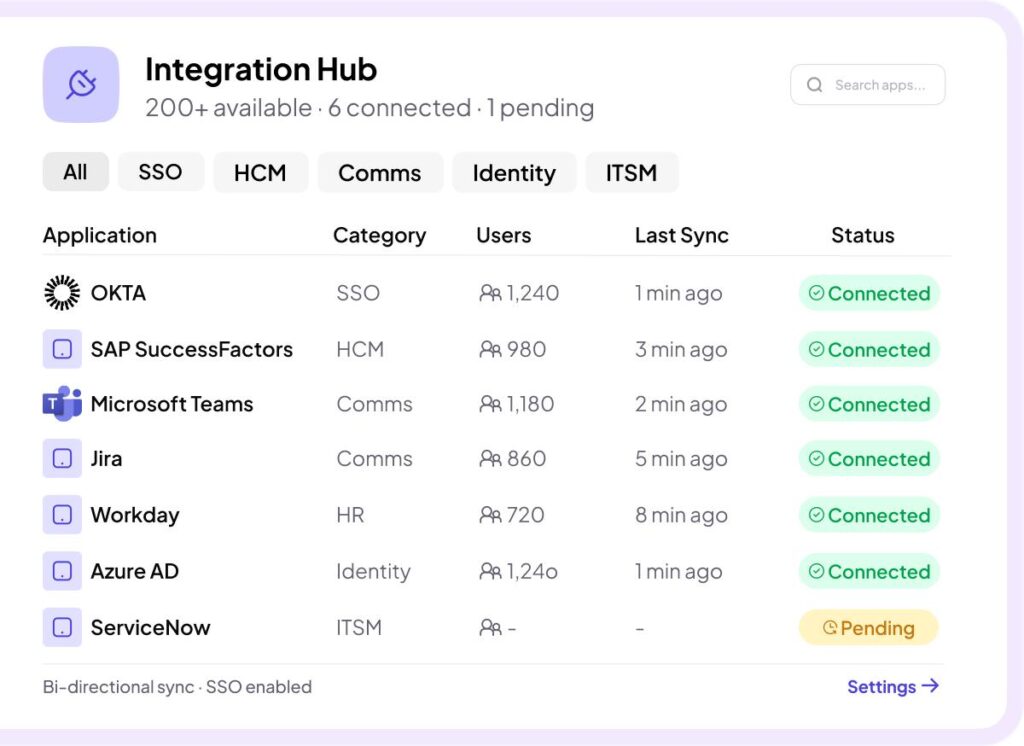
Task: Click the HR category cell for Workday
Action: pos(351,515)
